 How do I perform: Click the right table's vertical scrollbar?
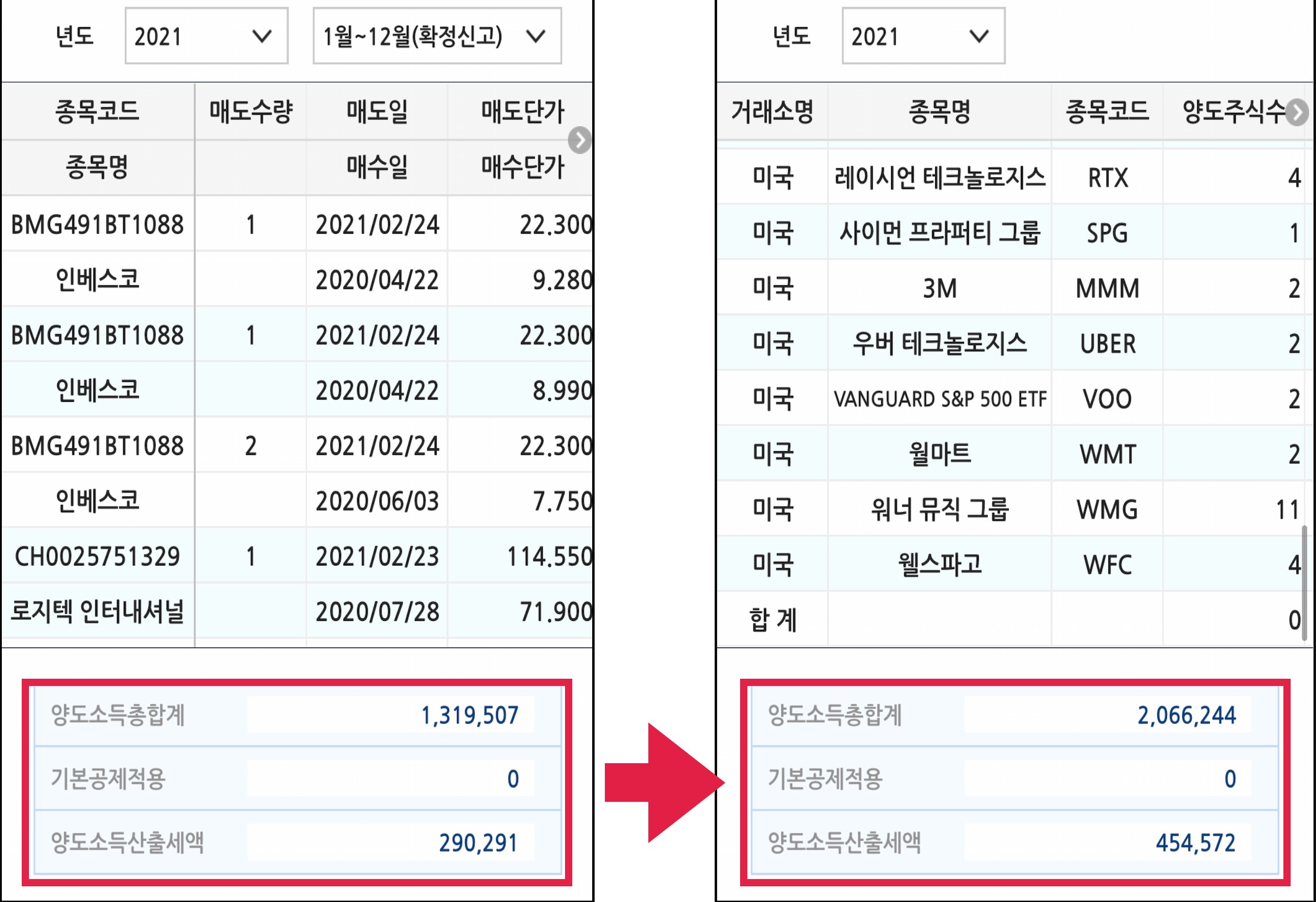(x=1305, y=582)
